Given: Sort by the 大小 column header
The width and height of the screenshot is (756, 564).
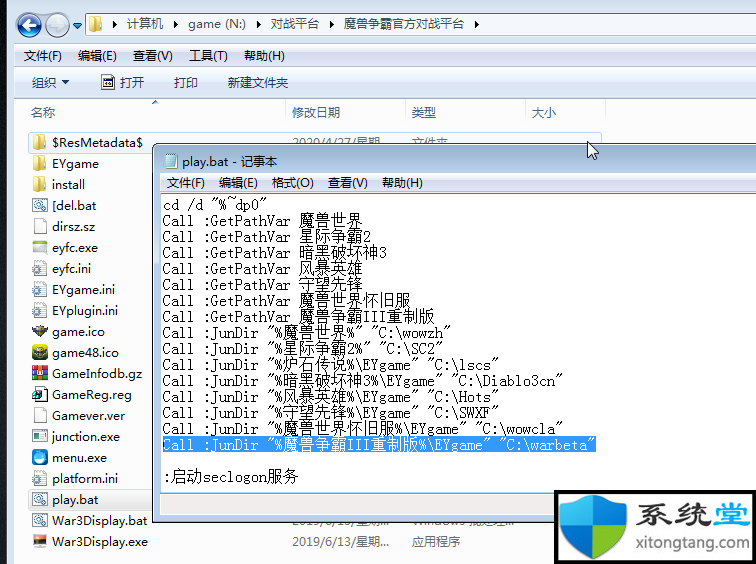Looking at the screenshot, I should coord(543,113).
